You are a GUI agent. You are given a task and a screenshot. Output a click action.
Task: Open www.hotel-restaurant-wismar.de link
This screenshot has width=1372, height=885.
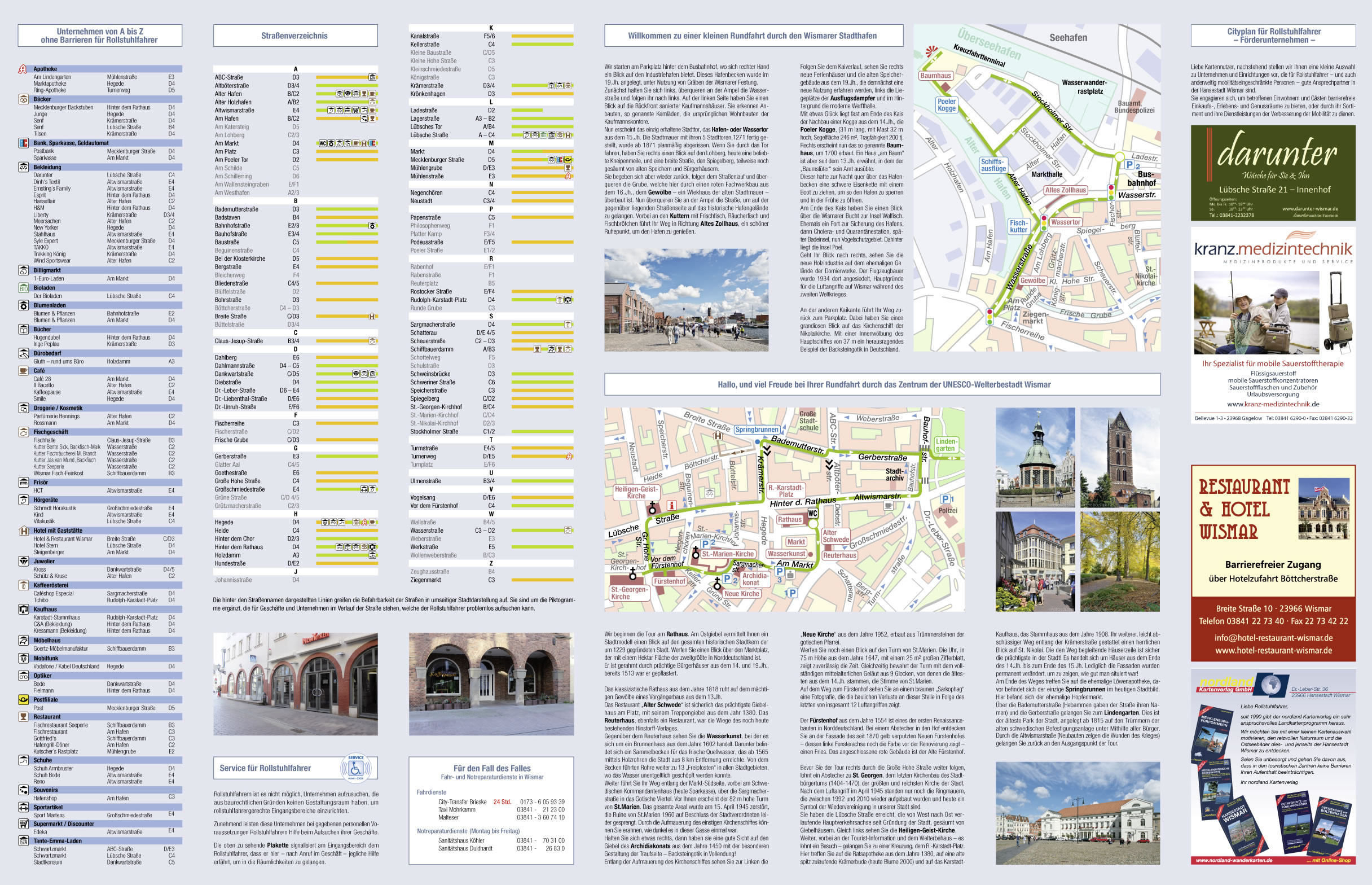(x=1273, y=651)
